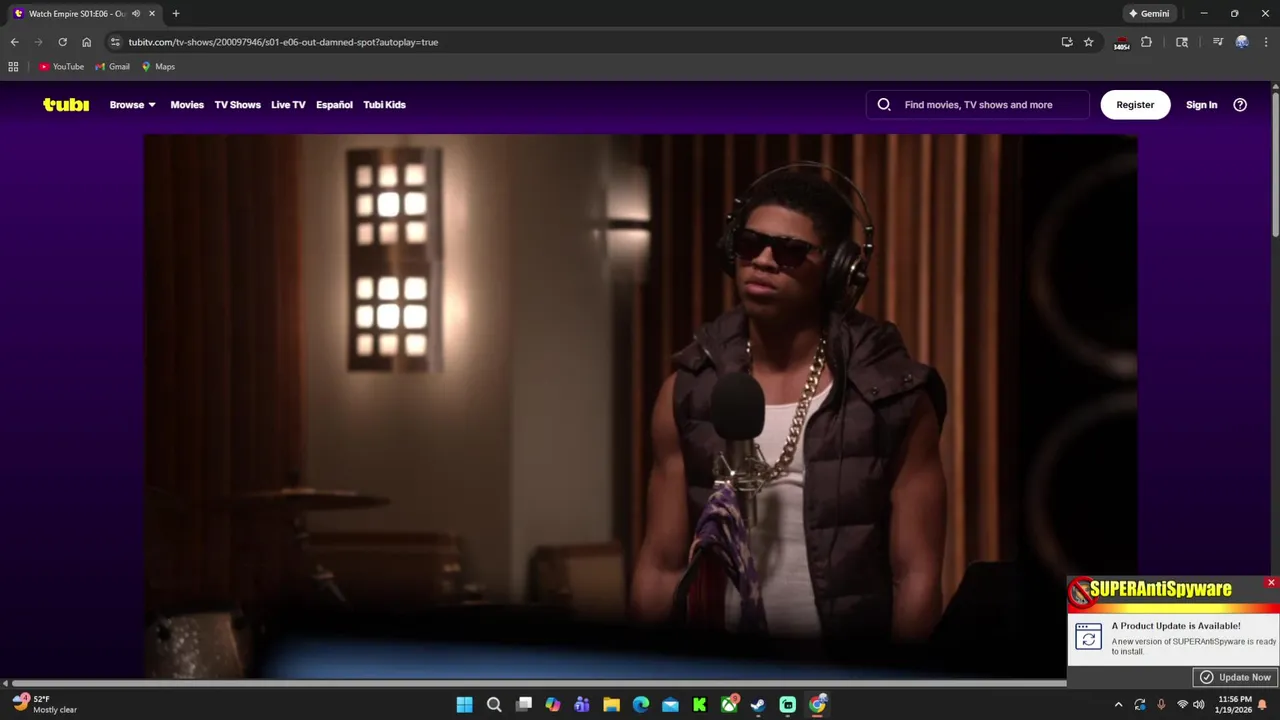Open the Gemini button
Viewport: 1280px width, 720px height.
point(1149,13)
